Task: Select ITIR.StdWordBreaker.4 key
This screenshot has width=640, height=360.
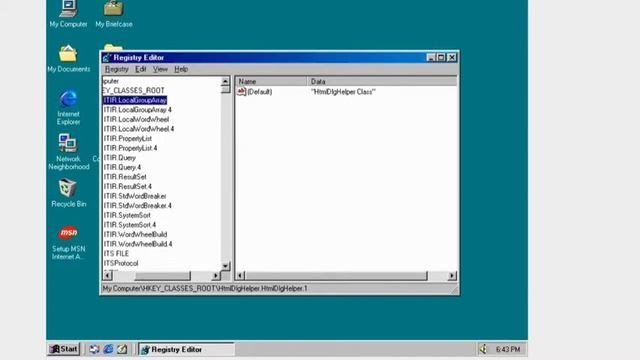Action: 138,206
